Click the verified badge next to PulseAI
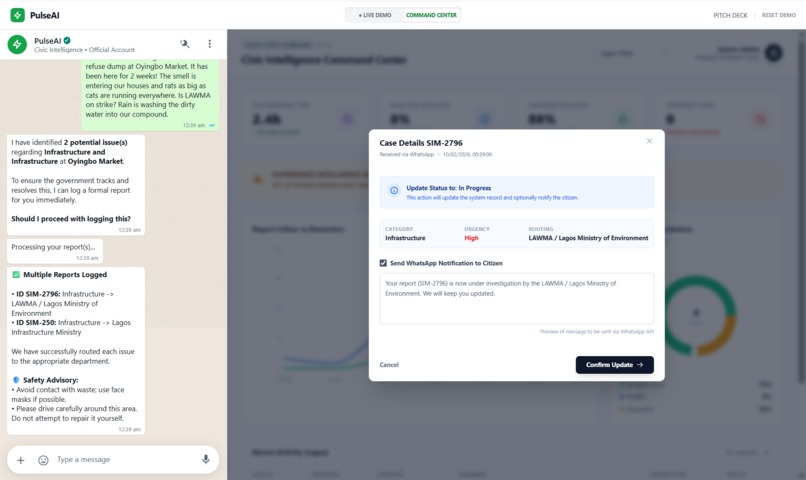The image size is (806, 480). pos(67,40)
